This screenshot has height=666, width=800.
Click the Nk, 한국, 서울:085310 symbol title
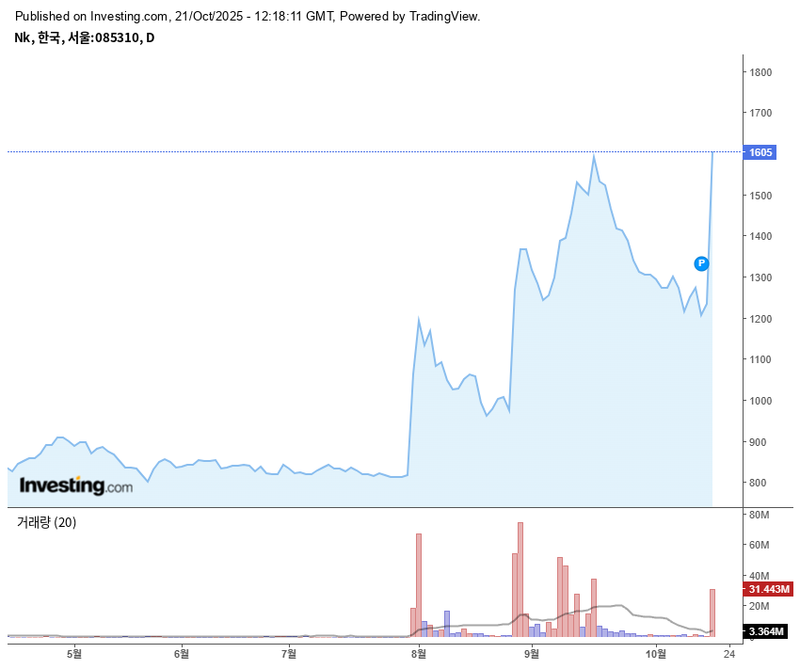[x=84, y=37]
